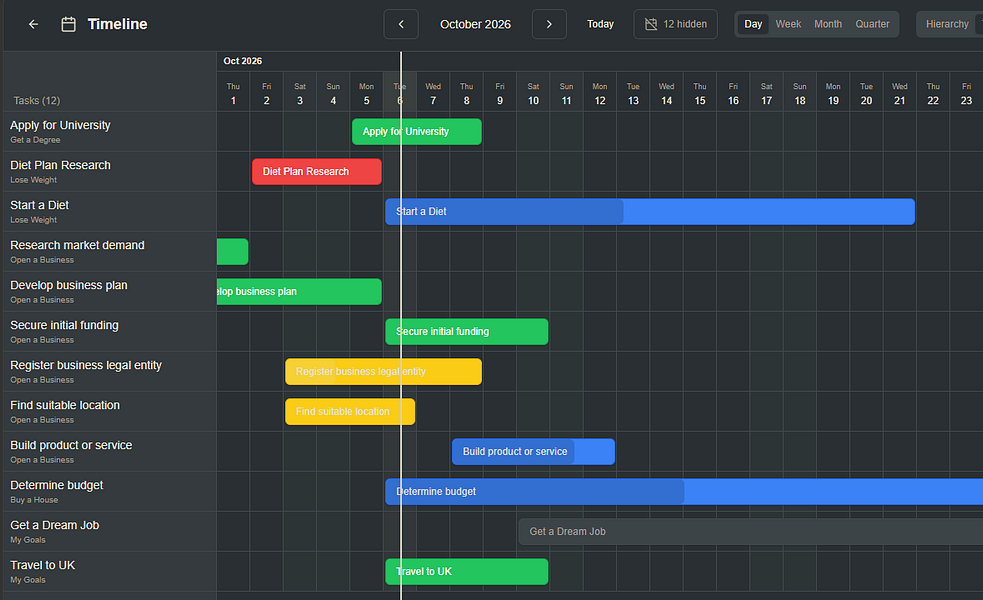Select Find suitable location in task list
This screenshot has width=983, height=600.
pos(65,406)
